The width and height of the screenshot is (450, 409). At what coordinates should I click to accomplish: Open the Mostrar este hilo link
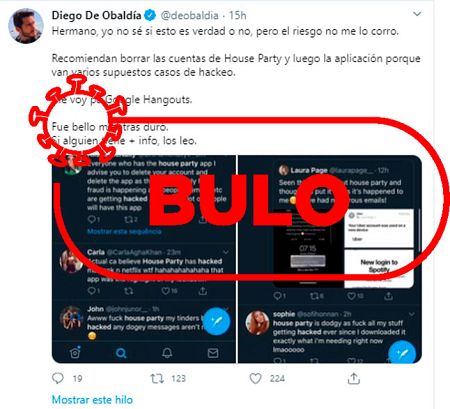tap(92, 400)
